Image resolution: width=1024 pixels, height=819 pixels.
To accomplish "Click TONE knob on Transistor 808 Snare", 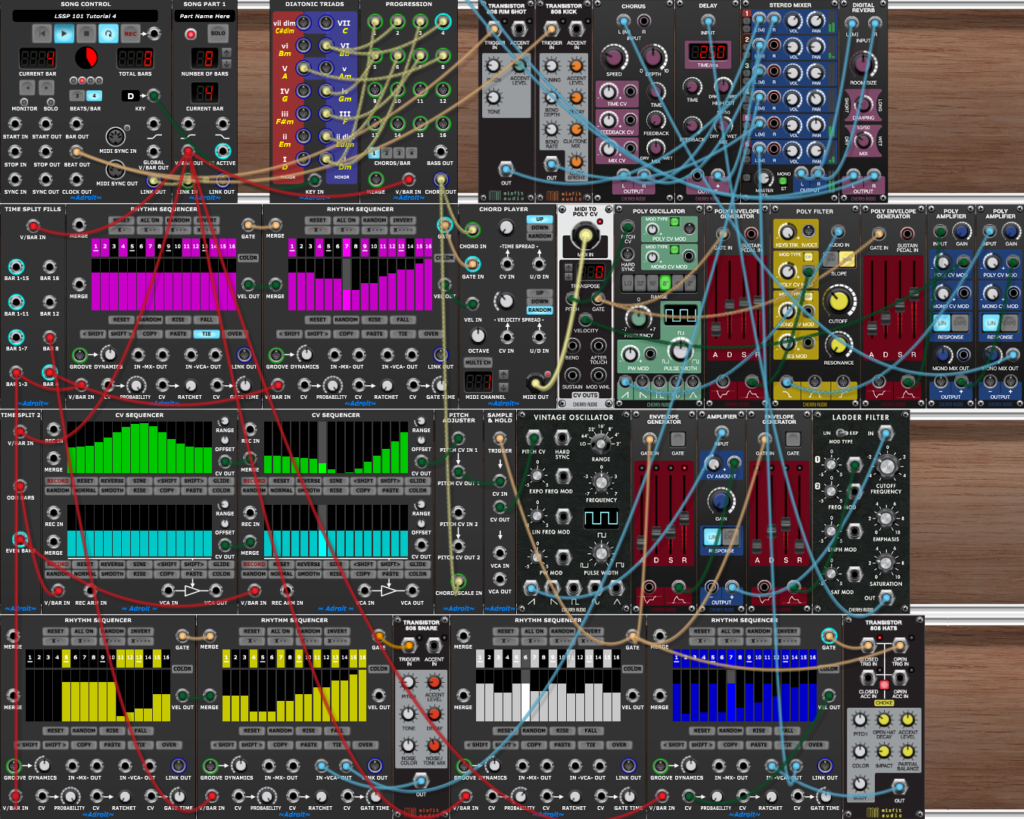I will (408, 714).
